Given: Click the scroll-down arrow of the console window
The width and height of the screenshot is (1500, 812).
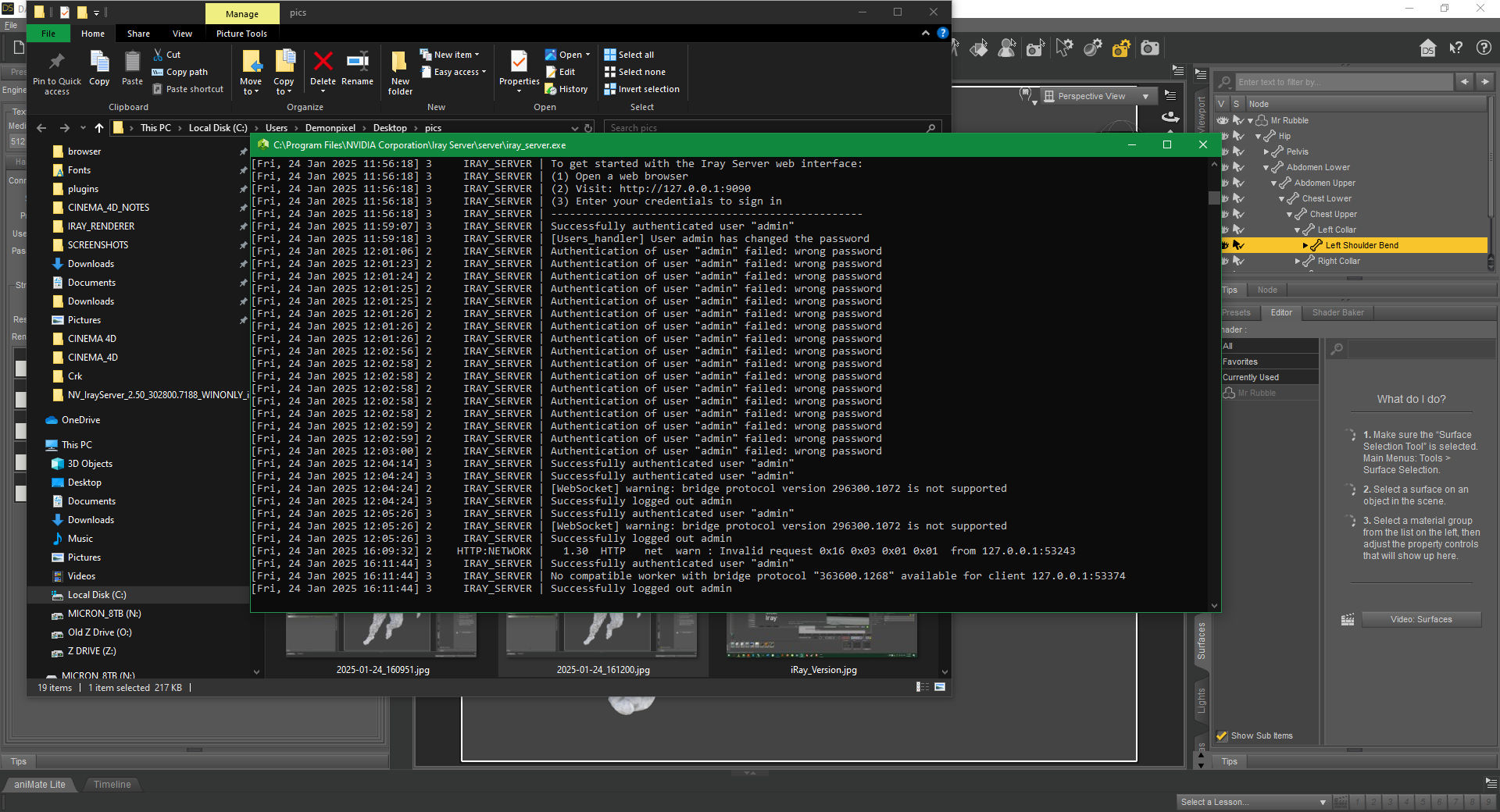Looking at the screenshot, I should [1214, 605].
